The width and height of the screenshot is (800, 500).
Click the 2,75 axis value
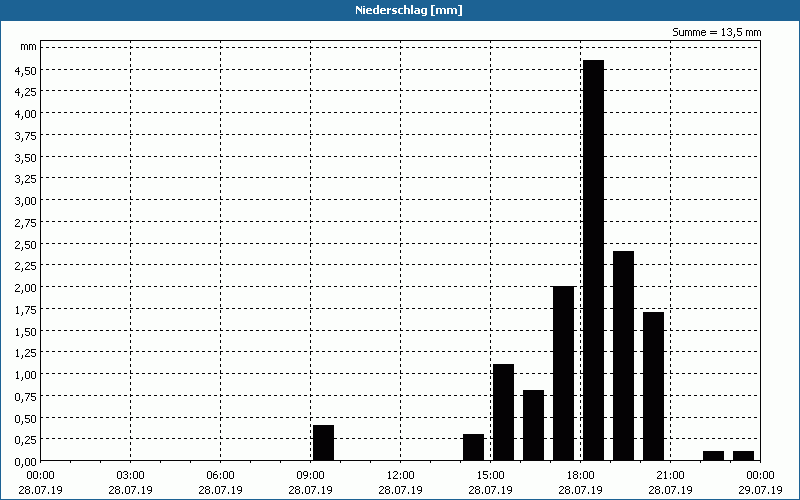click(26, 223)
